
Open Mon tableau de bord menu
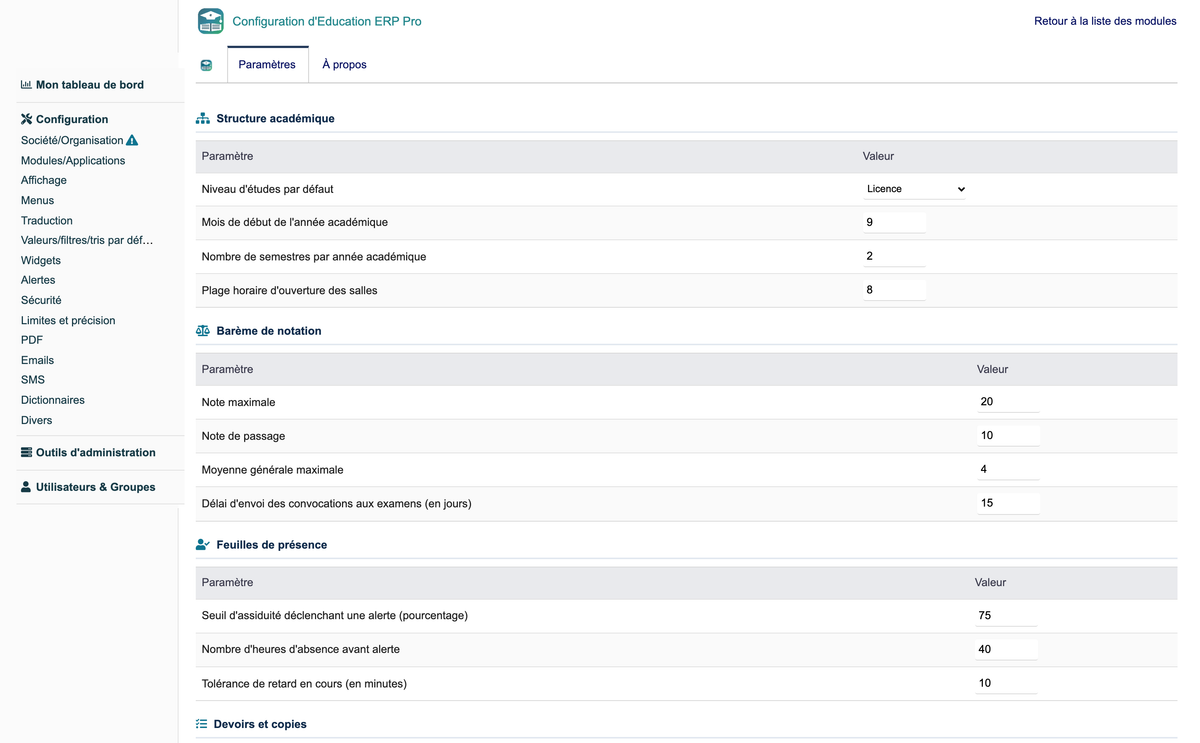click(90, 85)
